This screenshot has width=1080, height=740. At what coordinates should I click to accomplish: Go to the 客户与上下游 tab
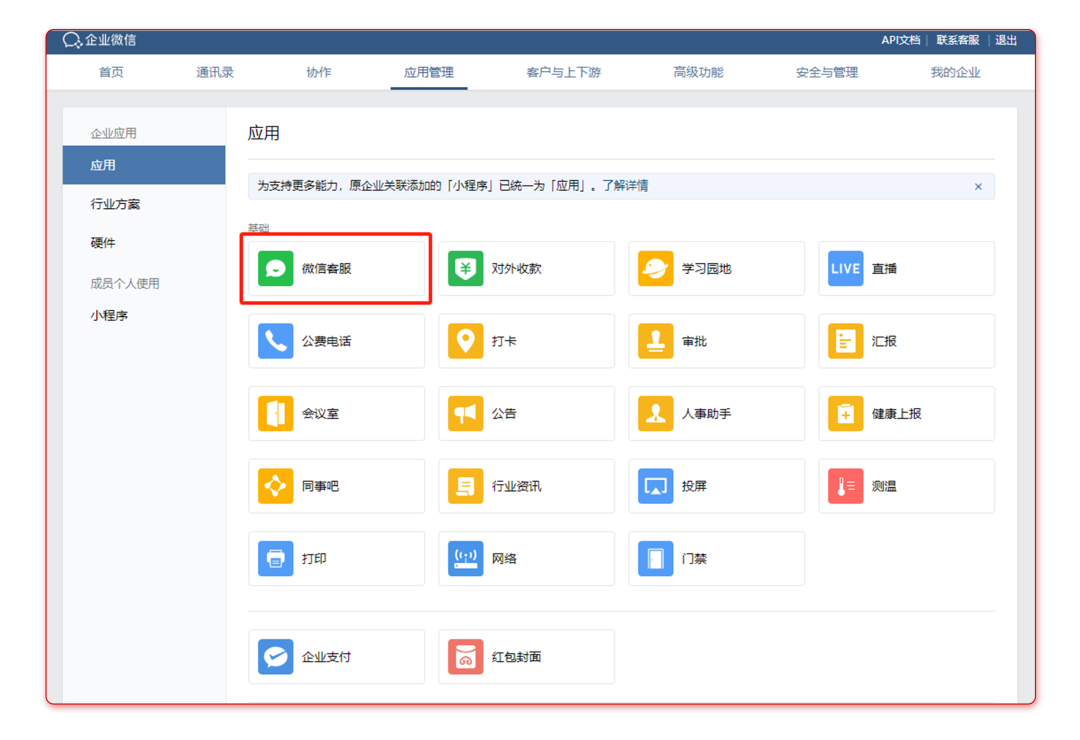pos(564,73)
